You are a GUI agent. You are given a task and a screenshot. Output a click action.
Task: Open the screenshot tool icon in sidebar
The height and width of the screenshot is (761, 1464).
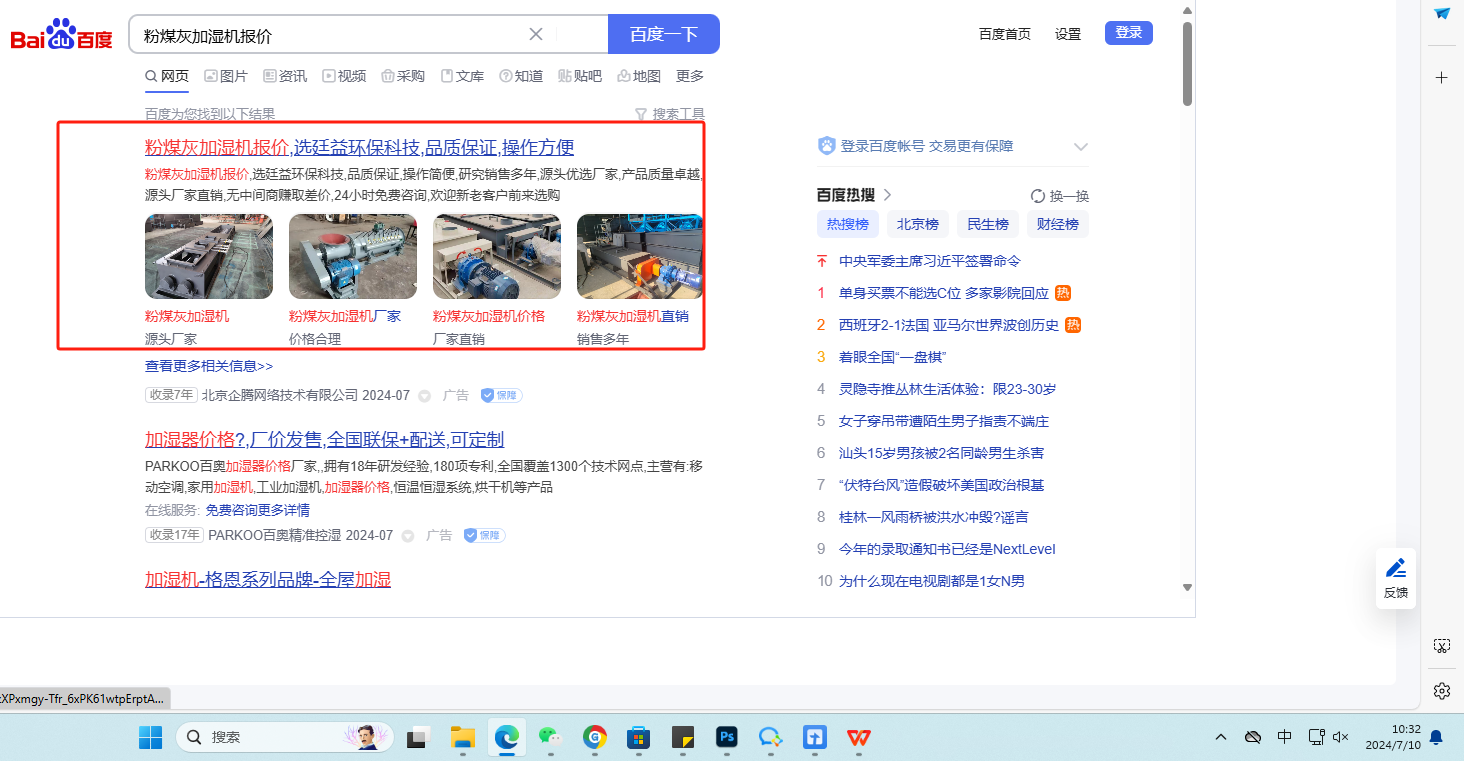[1441, 646]
